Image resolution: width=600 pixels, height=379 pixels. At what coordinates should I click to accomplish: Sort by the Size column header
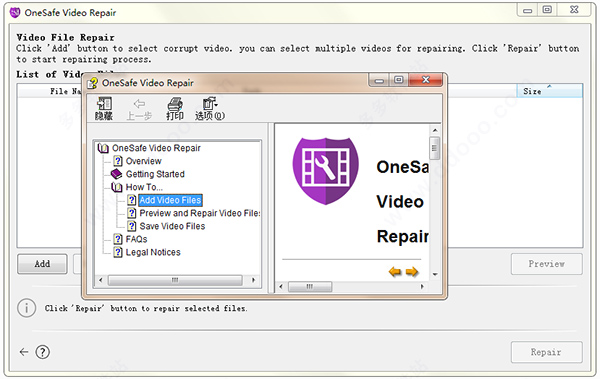click(549, 91)
